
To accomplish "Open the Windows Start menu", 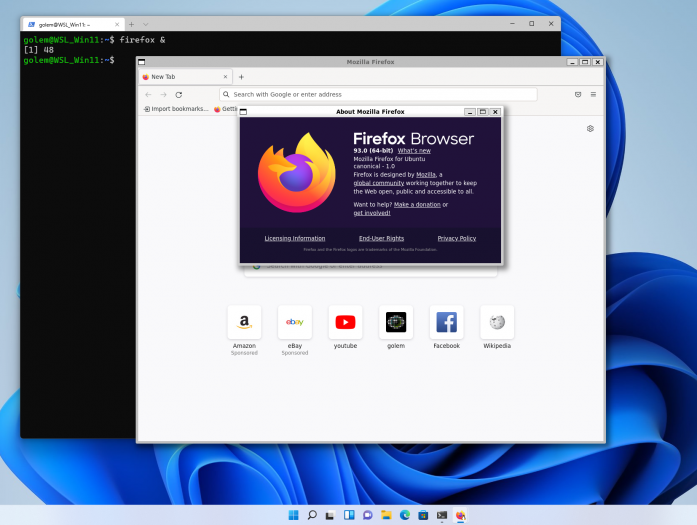I will pyautogui.click(x=293, y=515).
